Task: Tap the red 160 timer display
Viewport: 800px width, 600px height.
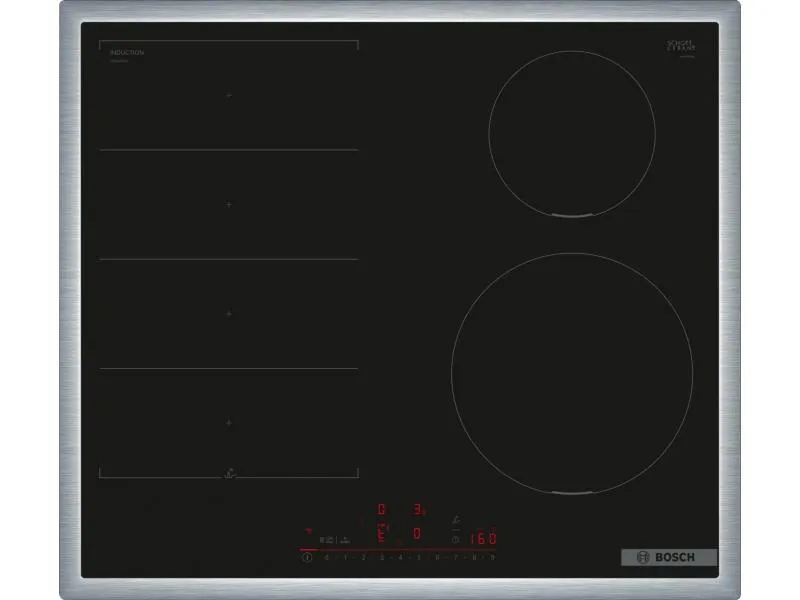Action: [x=483, y=538]
